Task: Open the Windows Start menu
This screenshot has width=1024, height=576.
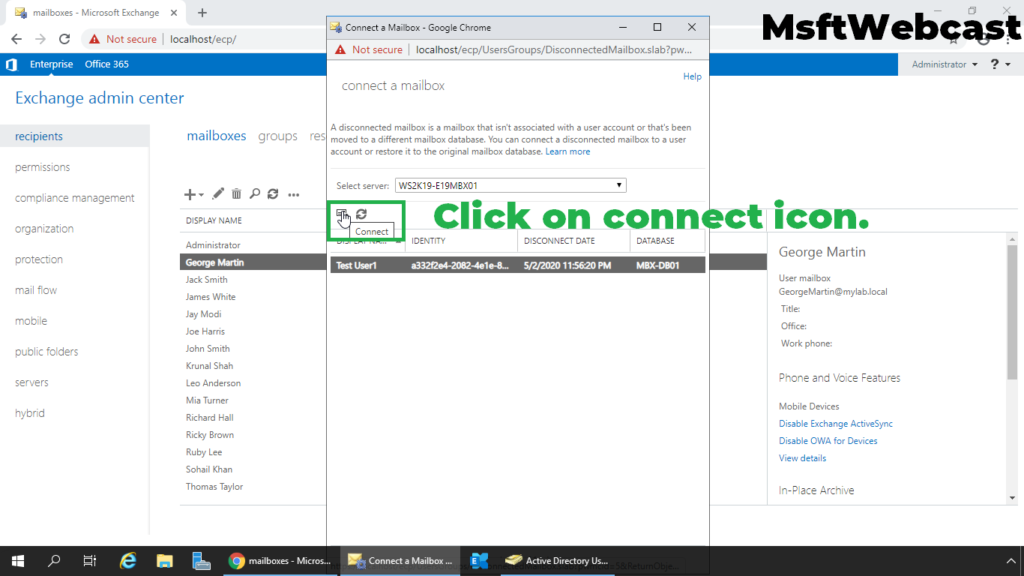Action: pos(18,561)
